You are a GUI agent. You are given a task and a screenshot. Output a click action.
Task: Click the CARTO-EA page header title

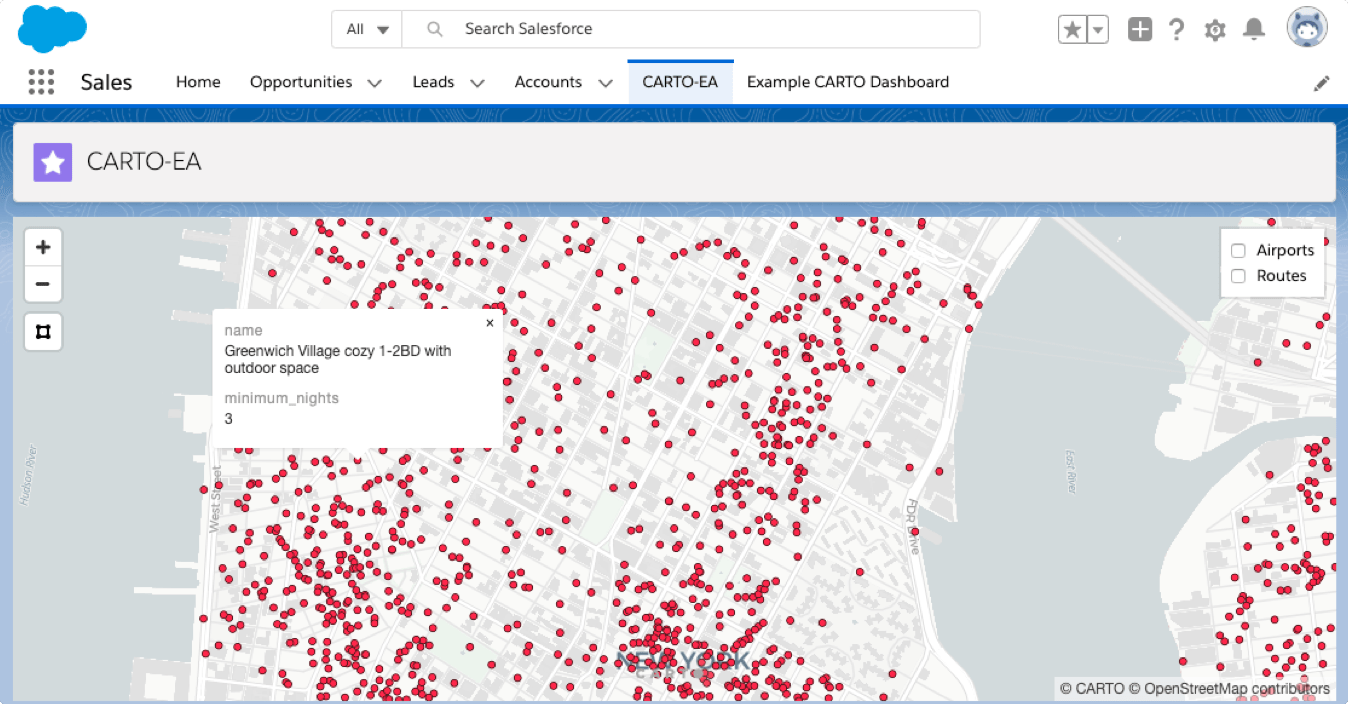pos(144,162)
